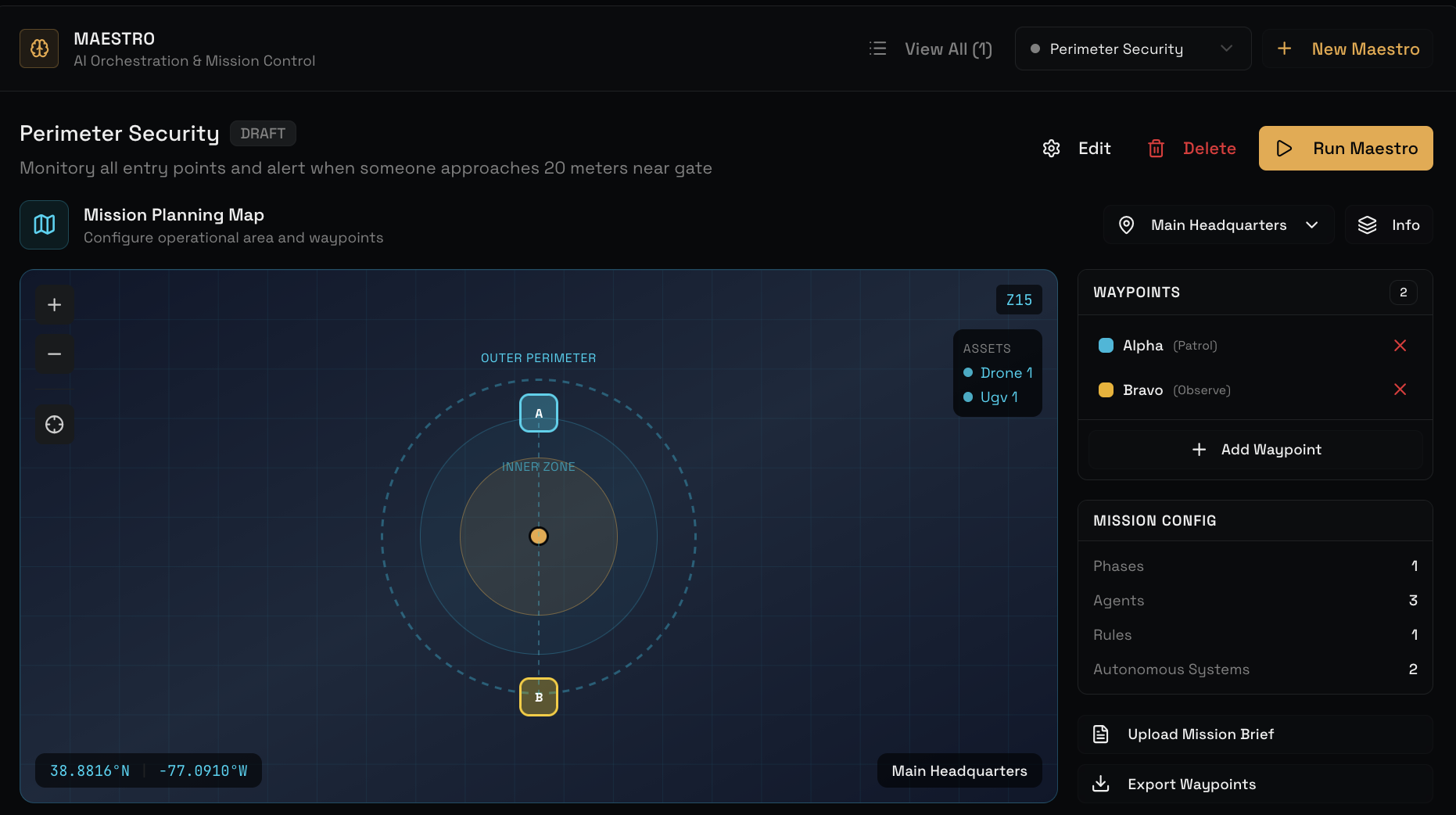Remove the Bravo waypoint with red X

pyautogui.click(x=1400, y=390)
